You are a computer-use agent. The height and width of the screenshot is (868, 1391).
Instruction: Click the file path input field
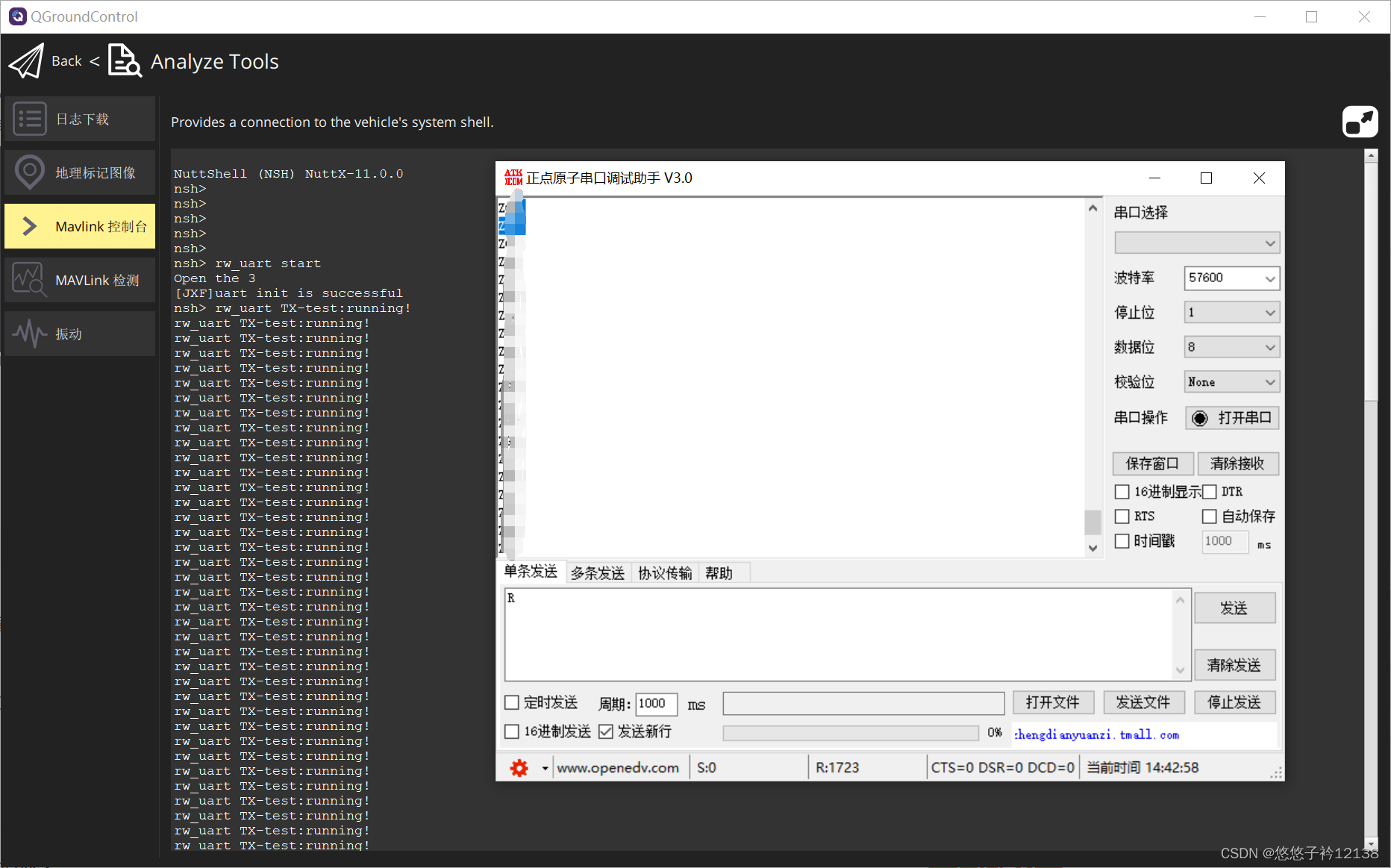pyautogui.click(x=863, y=703)
